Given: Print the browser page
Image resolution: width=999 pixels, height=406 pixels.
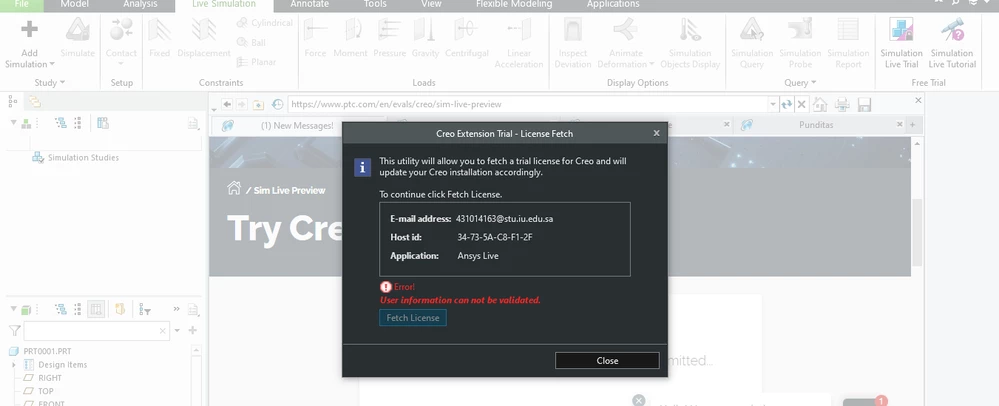Looking at the screenshot, I should click(842, 105).
